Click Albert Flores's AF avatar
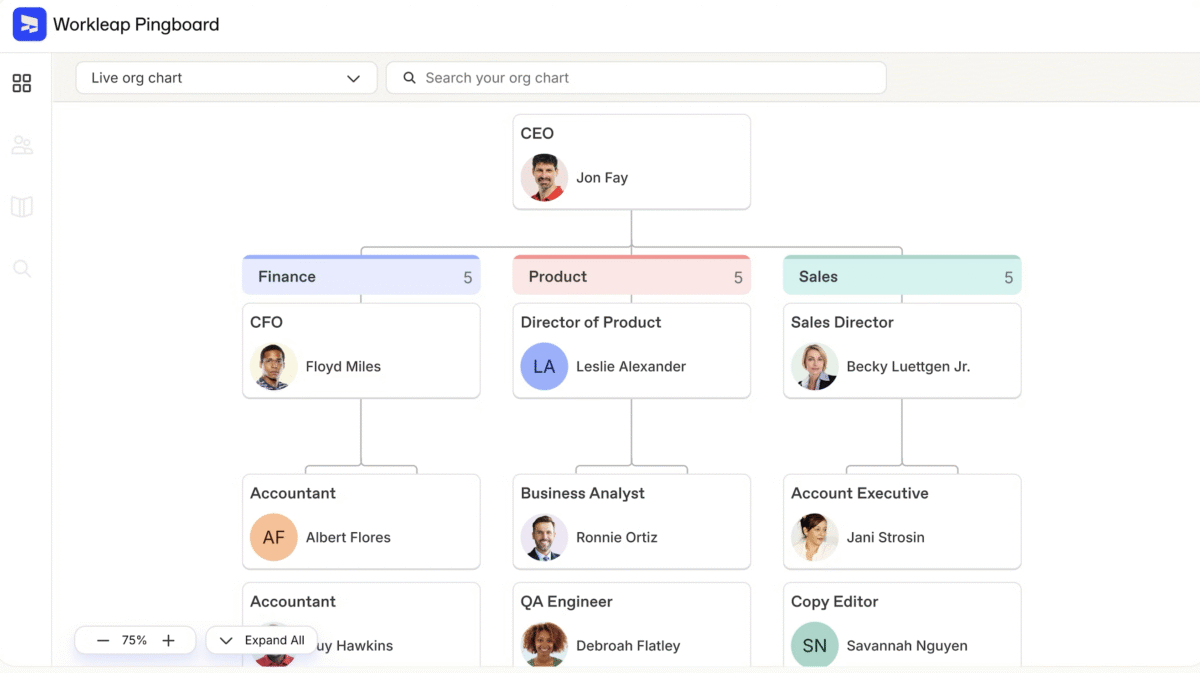The image size is (1200, 673). [x=273, y=538]
